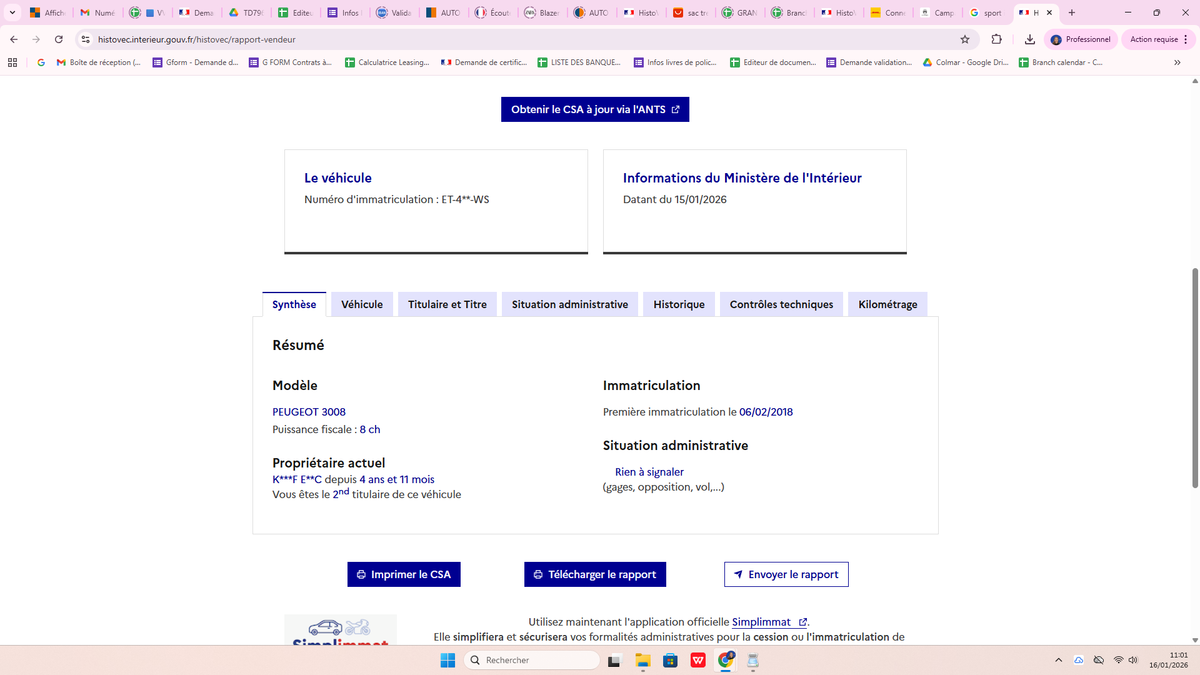Switch to the Google sport browser tab
1200x675 pixels.
pyautogui.click(x=986, y=13)
